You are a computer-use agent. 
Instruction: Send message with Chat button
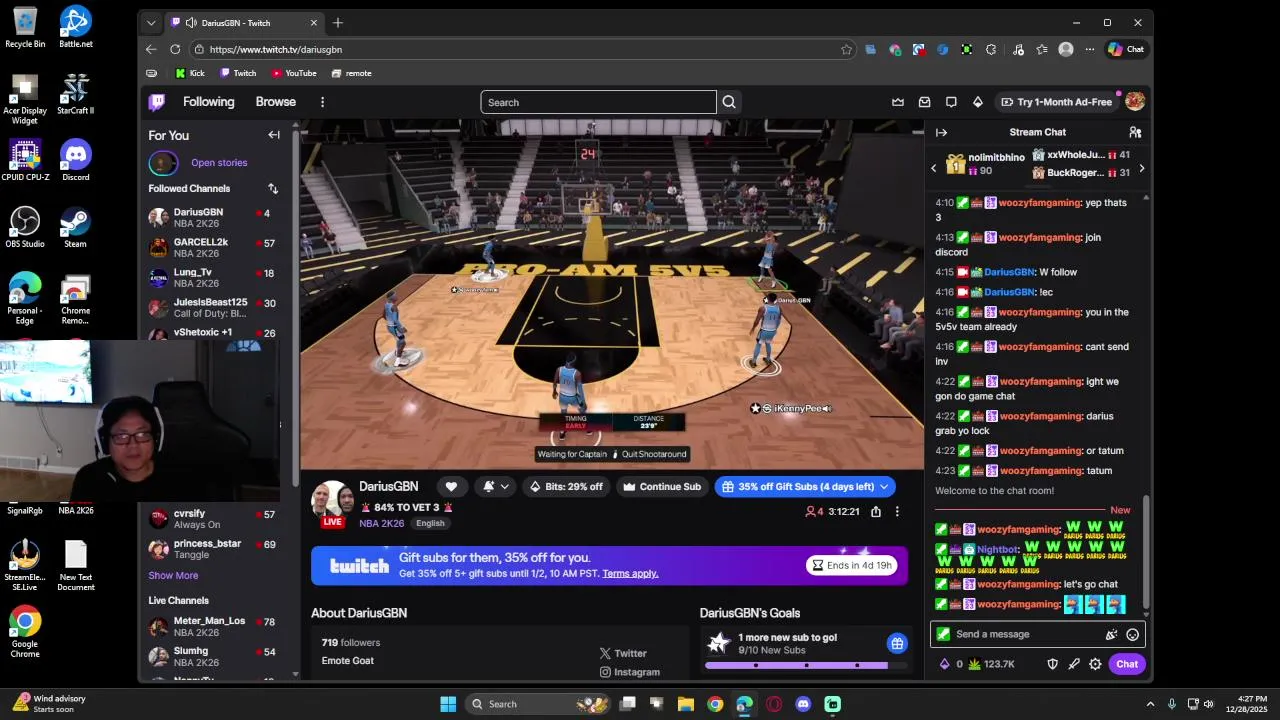[1127, 664]
